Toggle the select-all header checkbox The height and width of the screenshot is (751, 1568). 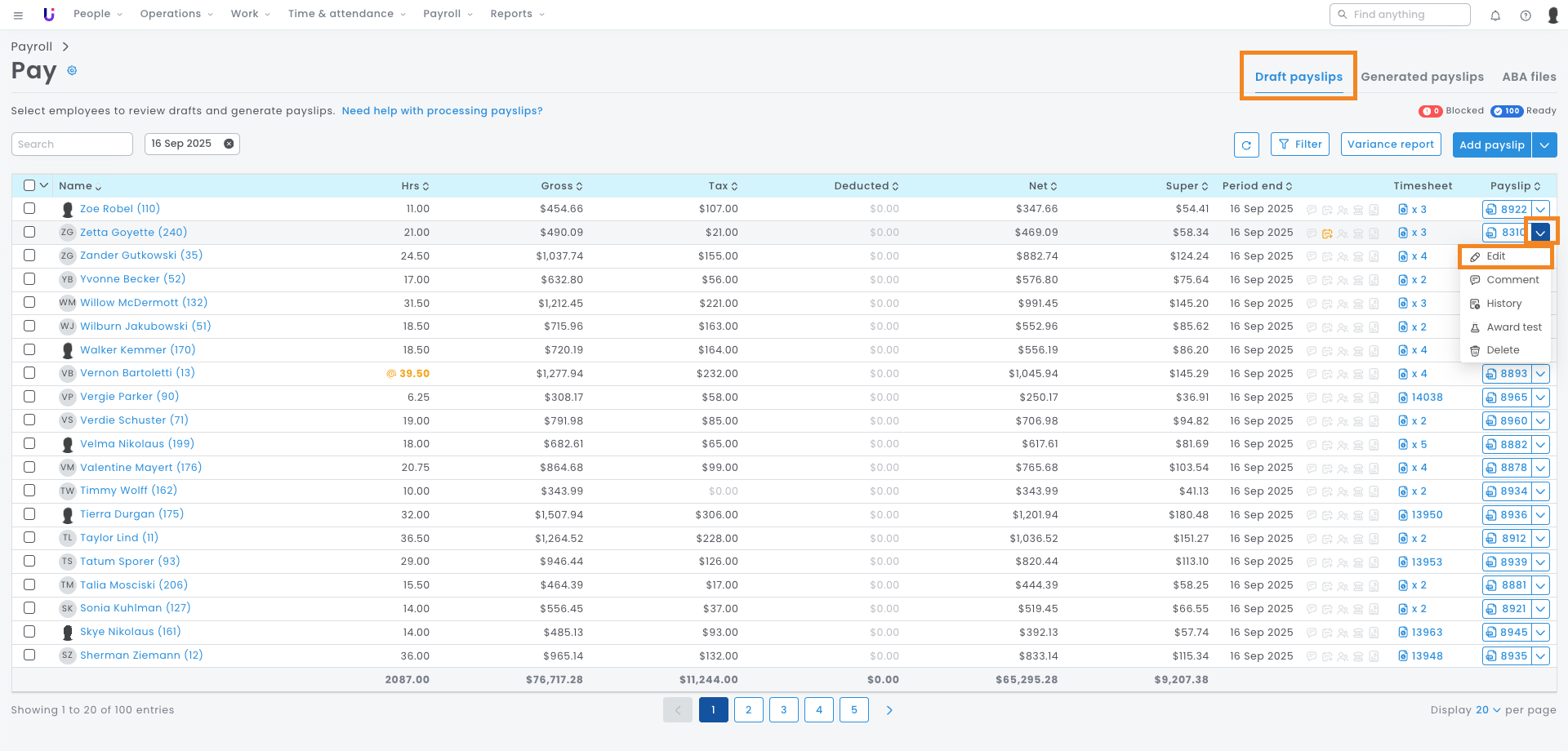click(29, 186)
